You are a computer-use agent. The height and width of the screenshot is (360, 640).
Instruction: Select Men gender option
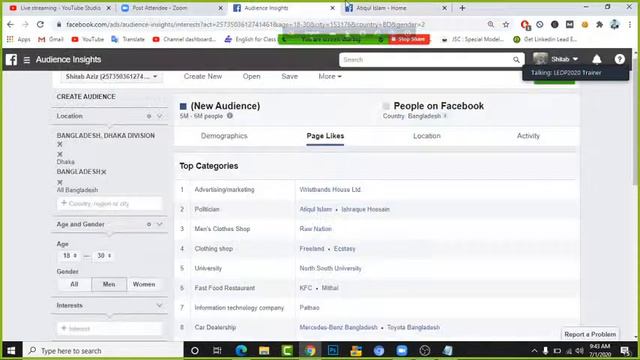click(109, 284)
